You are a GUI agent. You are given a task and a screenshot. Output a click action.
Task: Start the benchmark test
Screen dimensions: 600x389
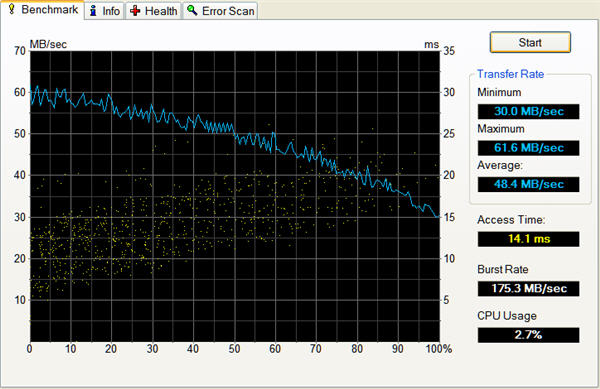coord(530,42)
